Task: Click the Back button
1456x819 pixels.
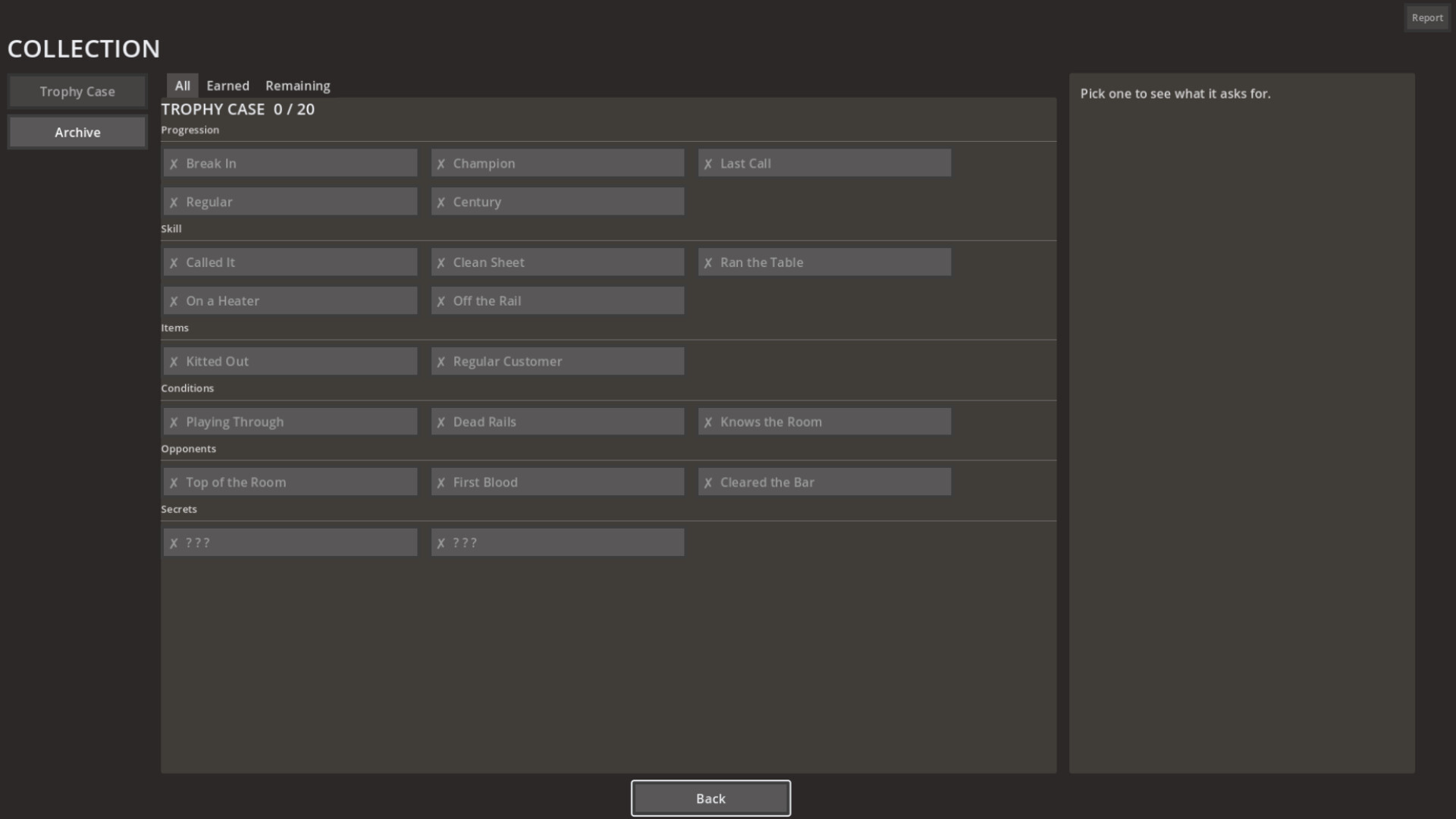Action: click(x=711, y=799)
